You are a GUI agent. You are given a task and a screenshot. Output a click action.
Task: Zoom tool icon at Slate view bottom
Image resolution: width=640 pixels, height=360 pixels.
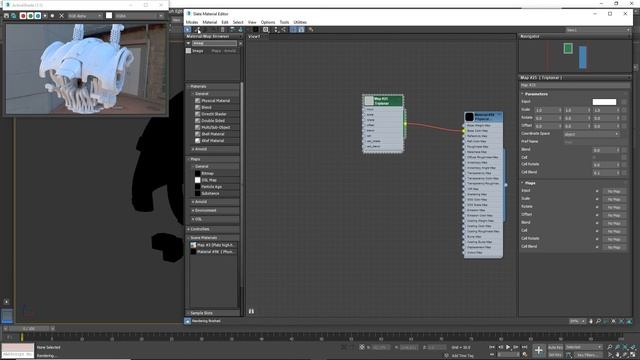(x=598, y=322)
